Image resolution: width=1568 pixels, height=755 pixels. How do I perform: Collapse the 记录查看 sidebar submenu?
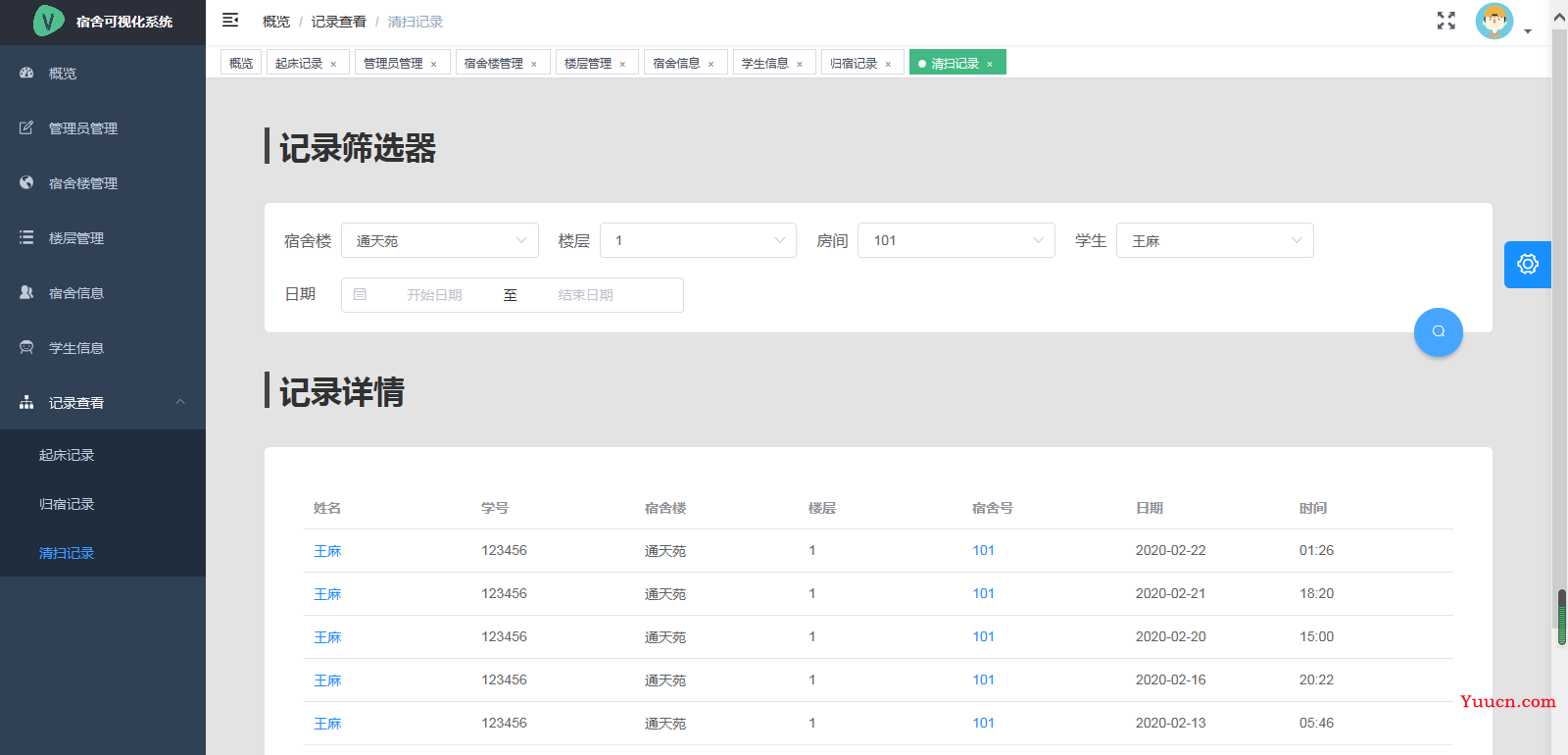pyautogui.click(x=103, y=403)
